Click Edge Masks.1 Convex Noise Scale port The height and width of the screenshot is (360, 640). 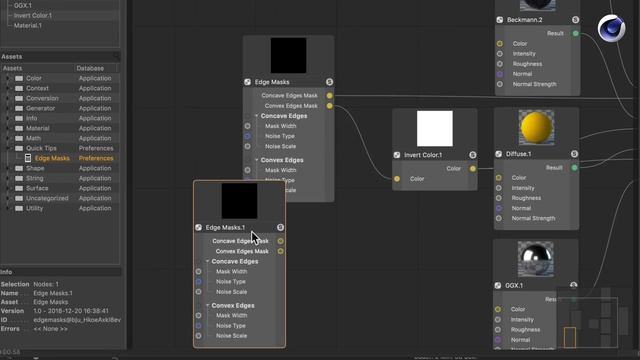point(198,336)
